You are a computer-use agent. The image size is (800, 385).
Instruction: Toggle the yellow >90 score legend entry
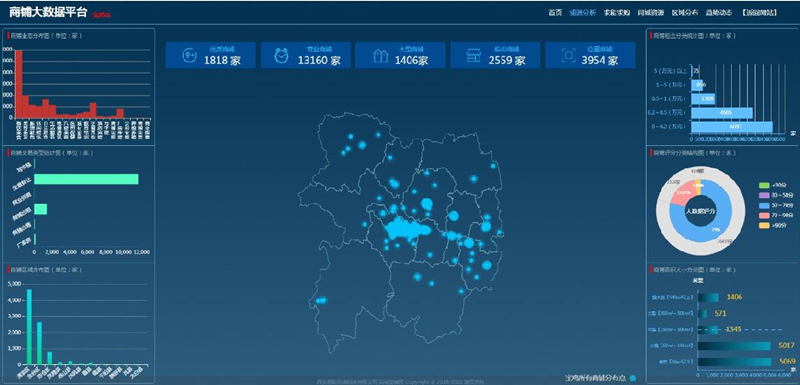click(773, 225)
